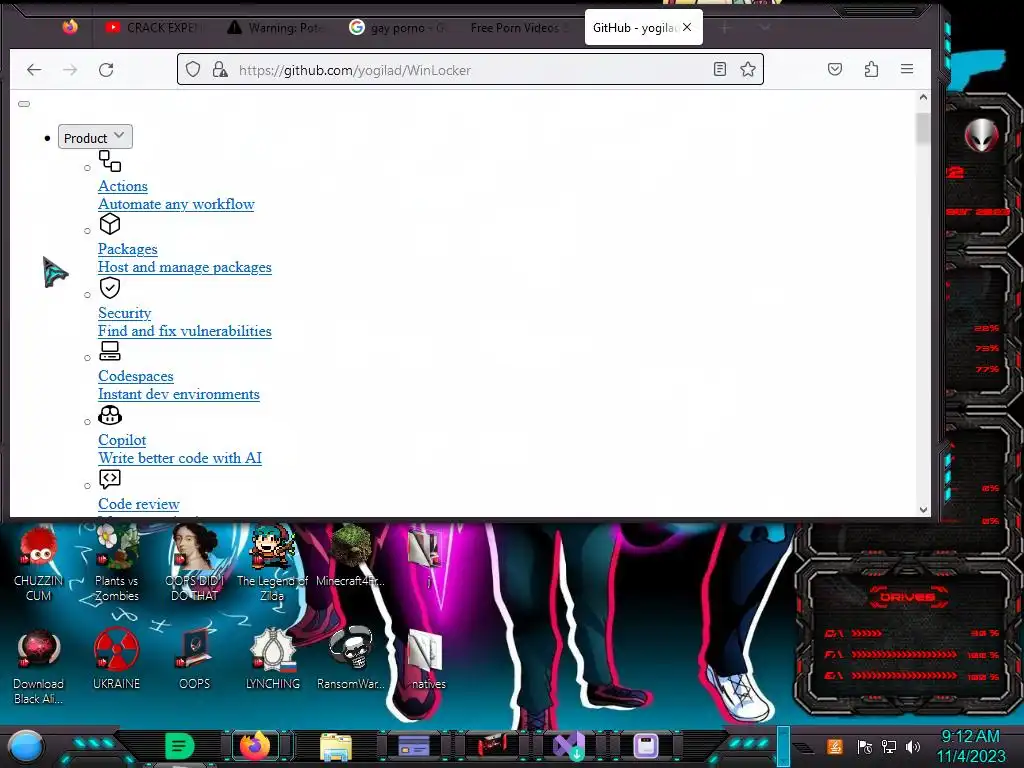1024x768 pixels.
Task: Click the Java update tray icon
Action: tap(835, 746)
